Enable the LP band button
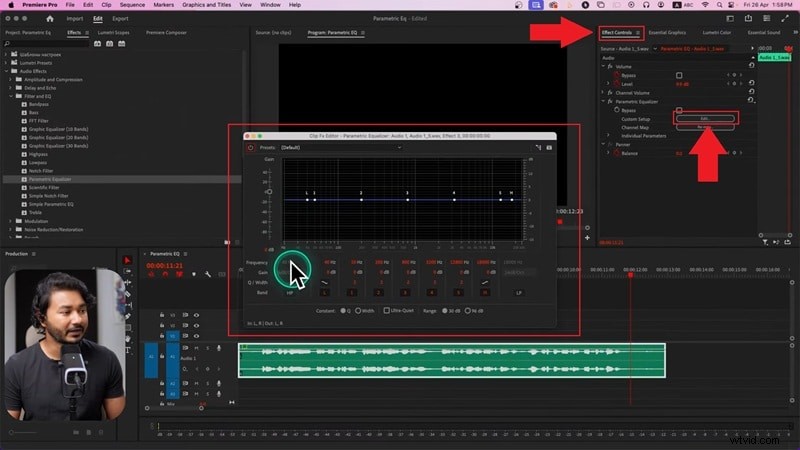The image size is (800, 450). pos(518,293)
